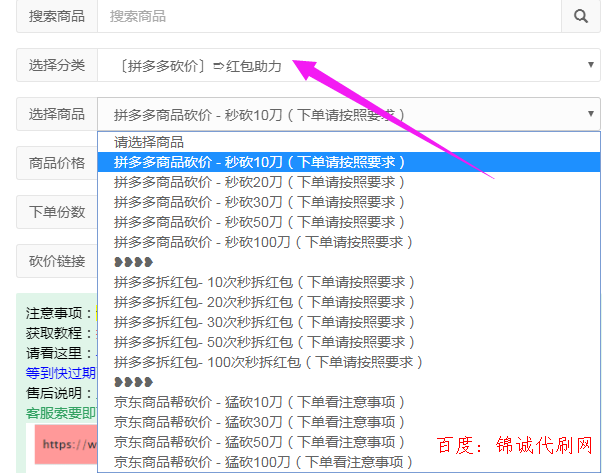Choose 拼多多拆红包 50次秒拆红包 option
The height and width of the screenshot is (473, 615).
[264, 342]
